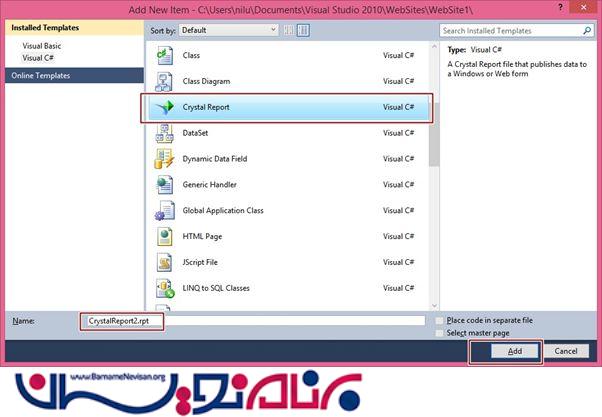Select the LINQ to SQL Classes text
602x417 pixels.
216,288
